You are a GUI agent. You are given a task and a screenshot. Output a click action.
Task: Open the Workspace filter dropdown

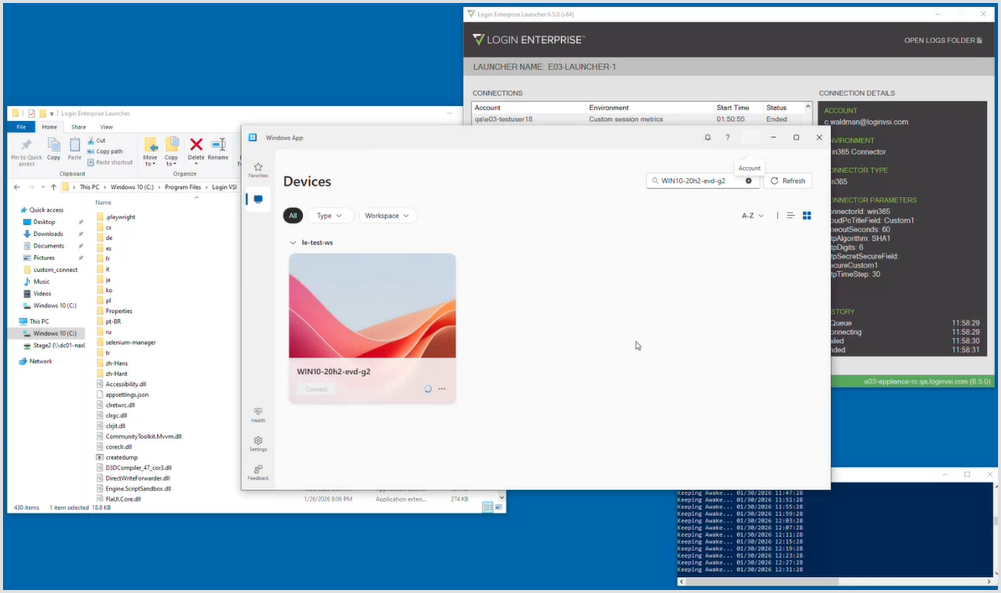pyautogui.click(x=387, y=215)
